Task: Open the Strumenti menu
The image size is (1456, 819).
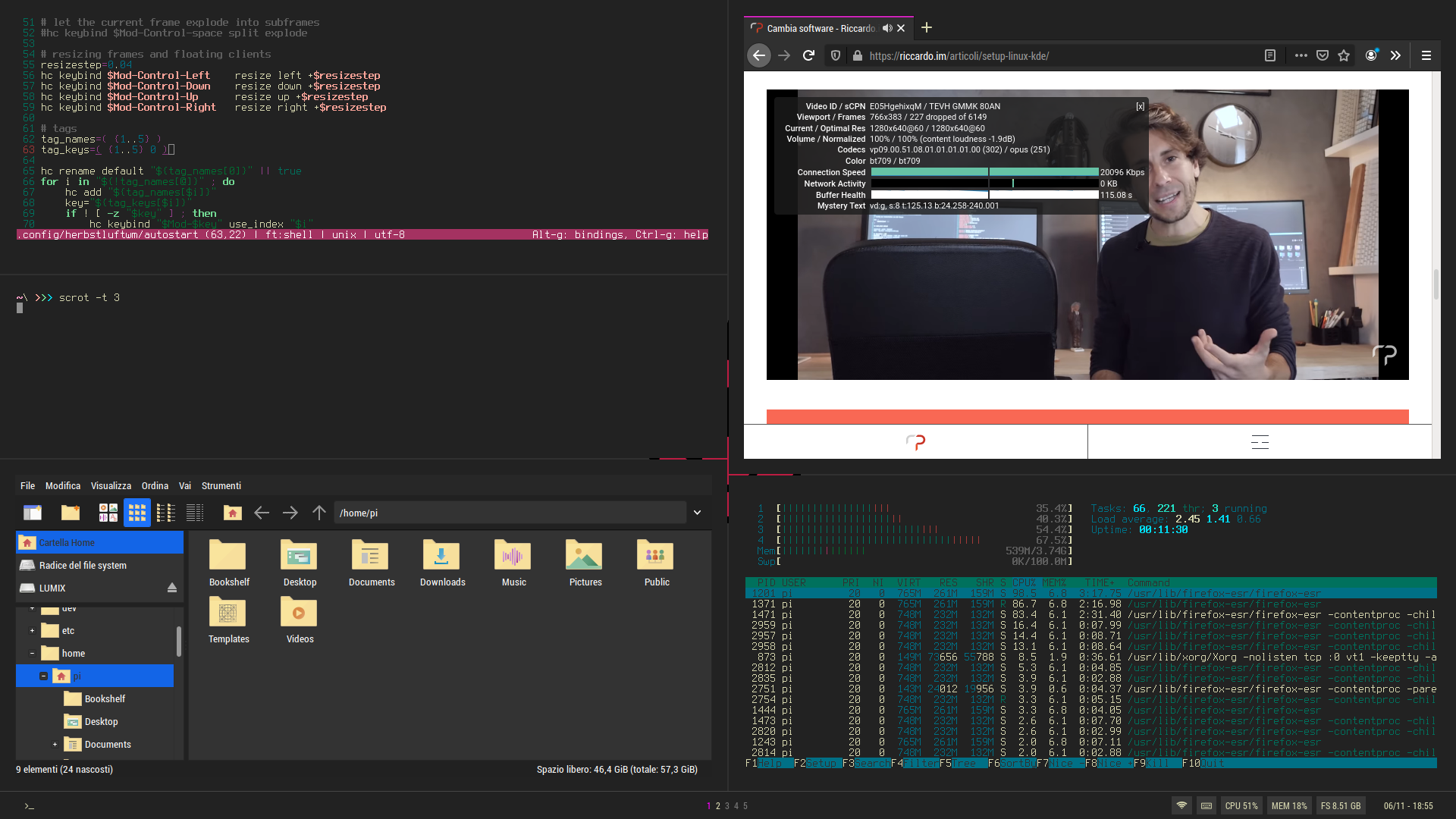Action: (221, 485)
